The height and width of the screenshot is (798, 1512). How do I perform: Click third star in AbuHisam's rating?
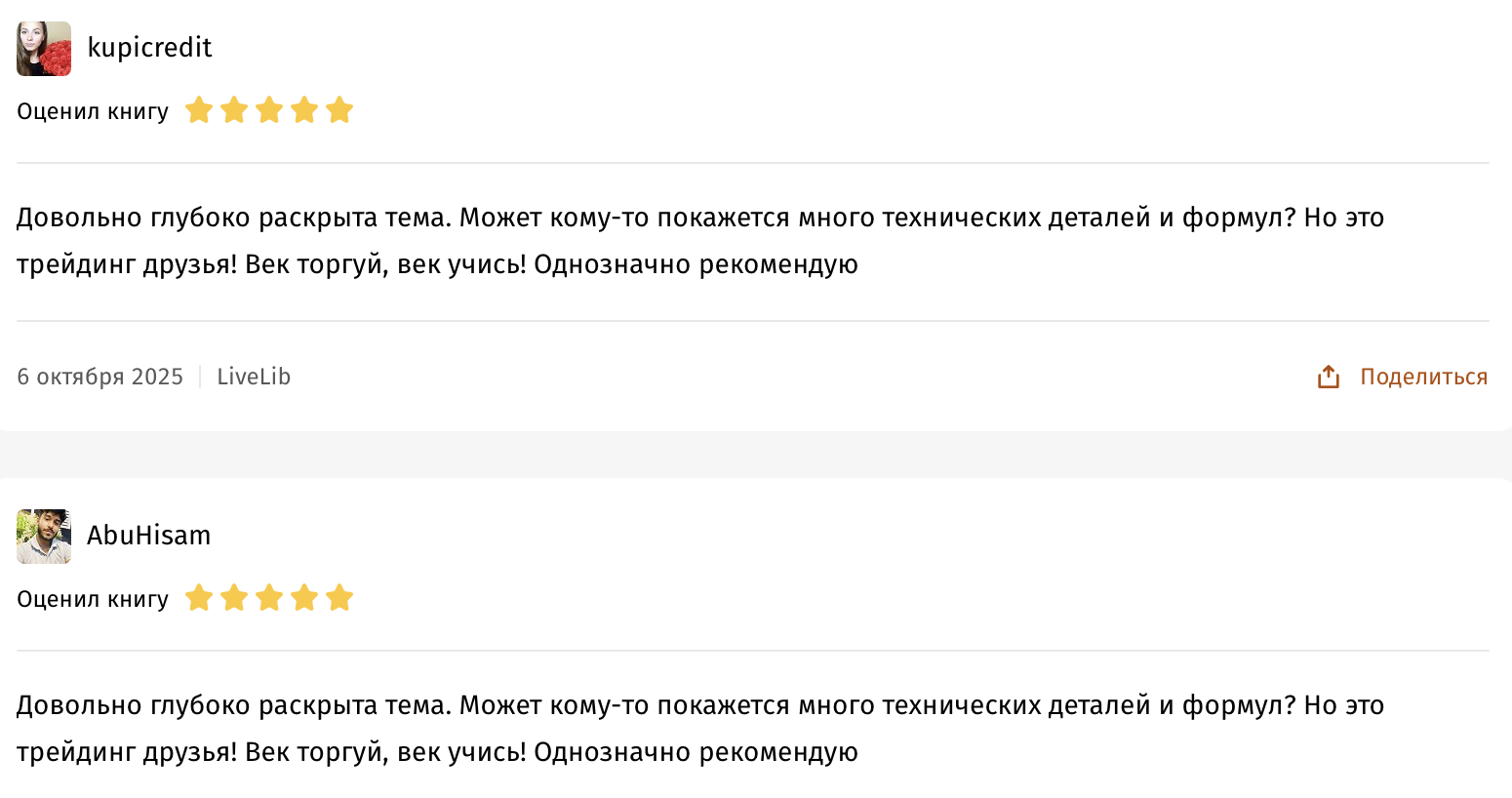(x=269, y=598)
